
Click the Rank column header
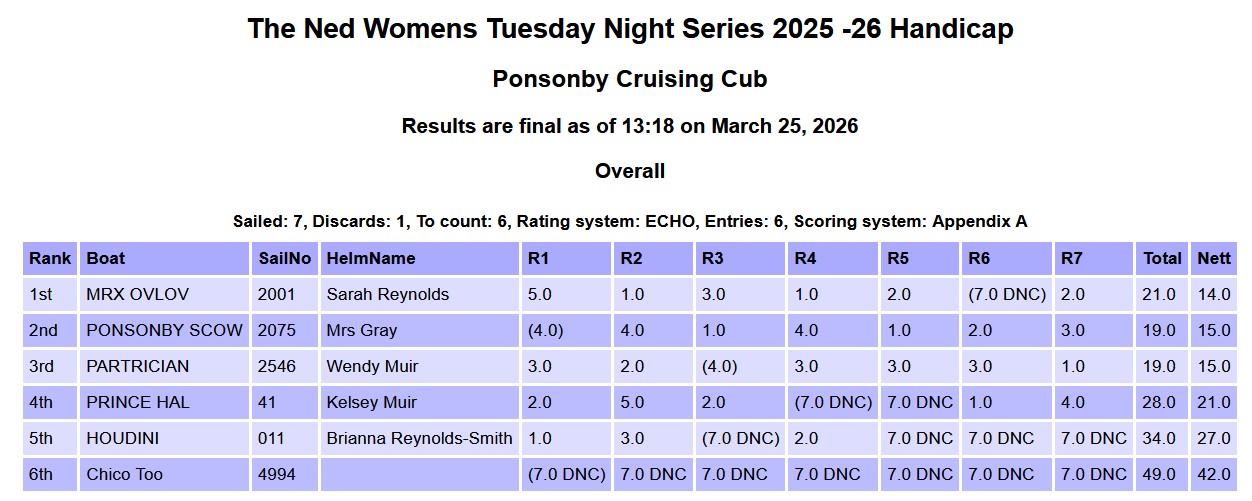pyautogui.click(x=50, y=258)
